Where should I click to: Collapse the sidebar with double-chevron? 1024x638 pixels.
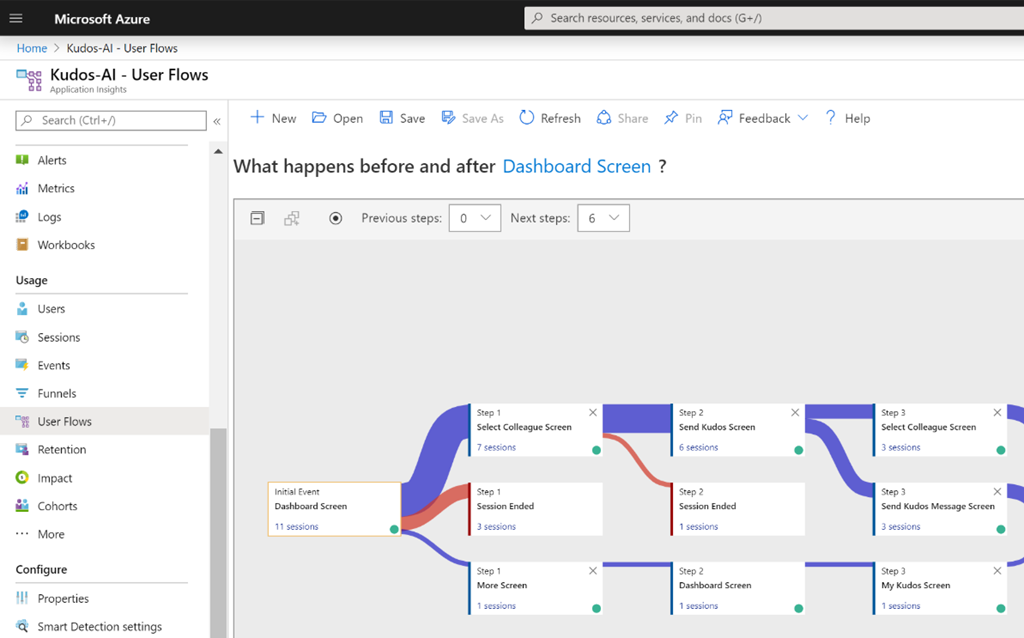pyautogui.click(x=217, y=121)
